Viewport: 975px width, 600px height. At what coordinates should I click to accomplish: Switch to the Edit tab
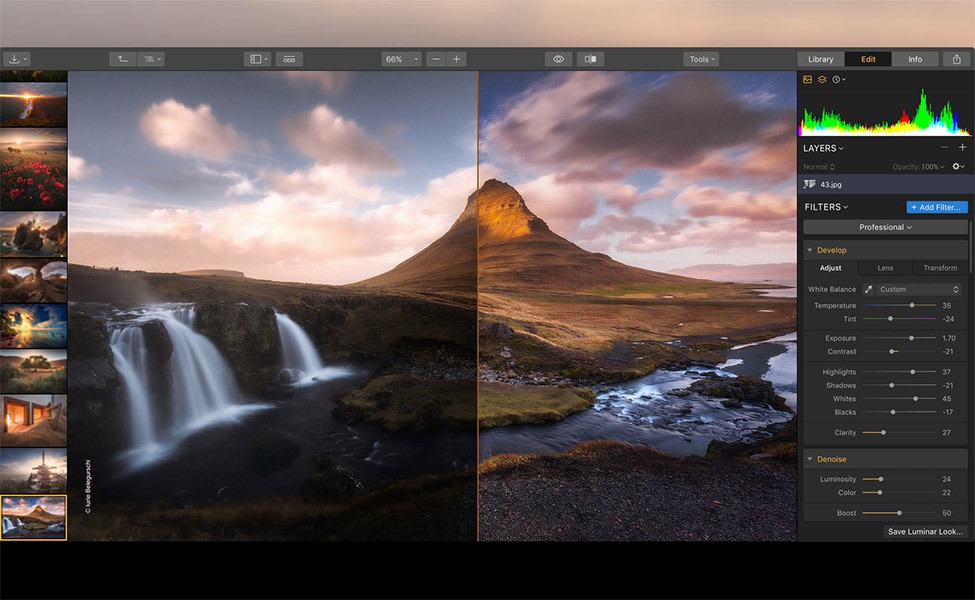point(868,59)
